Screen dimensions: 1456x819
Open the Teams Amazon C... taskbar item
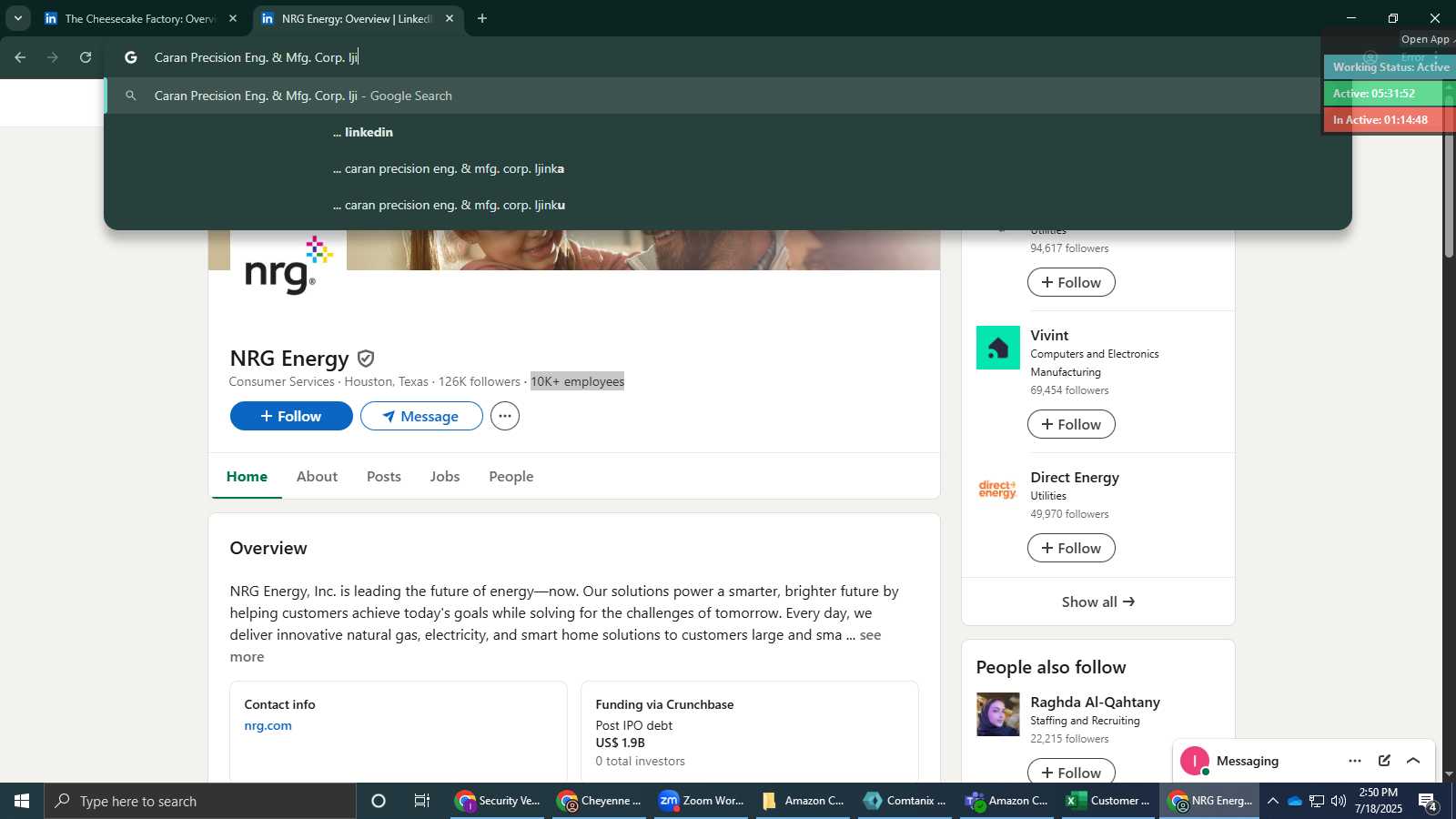point(1008,801)
